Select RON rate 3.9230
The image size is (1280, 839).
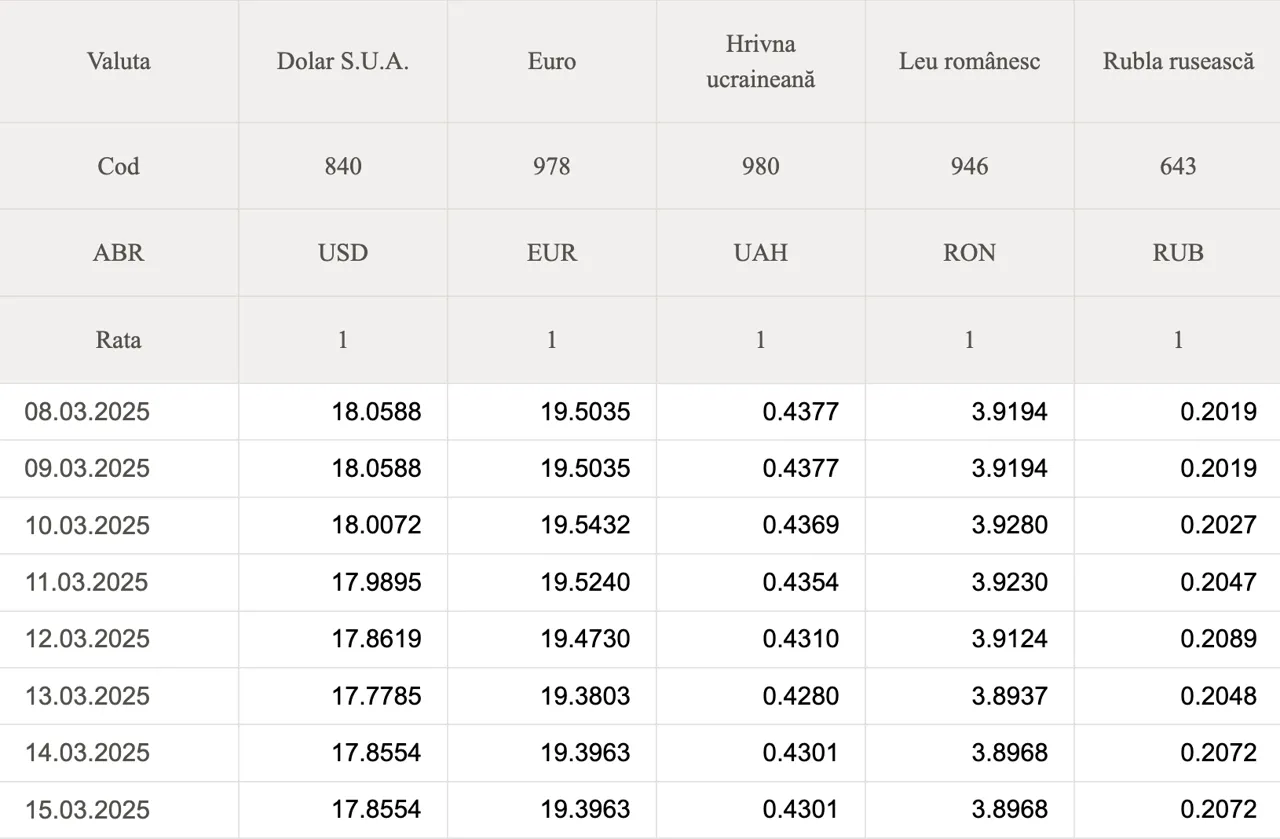[1010, 583]
